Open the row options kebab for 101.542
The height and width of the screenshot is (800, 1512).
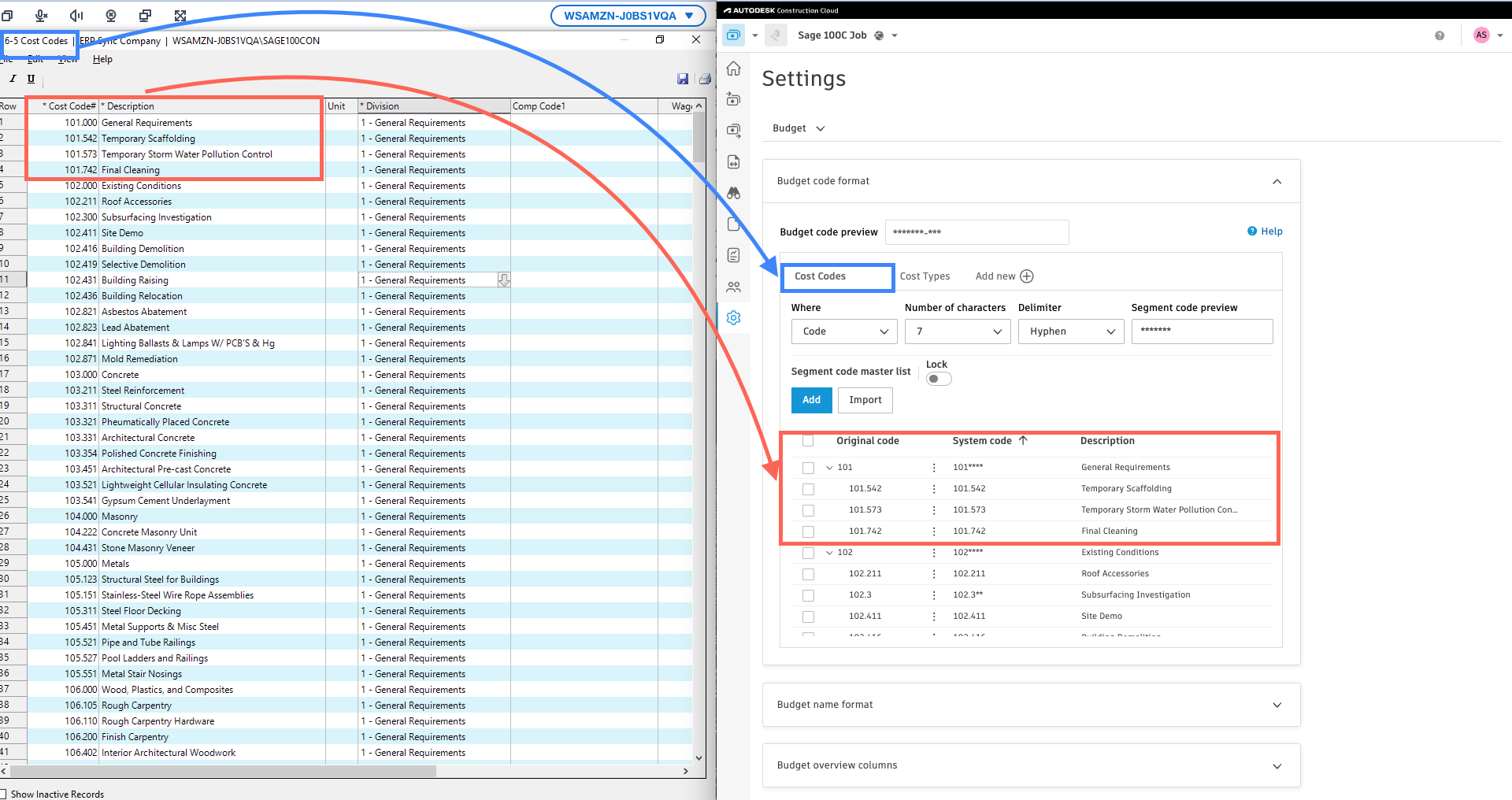[934, 489]
